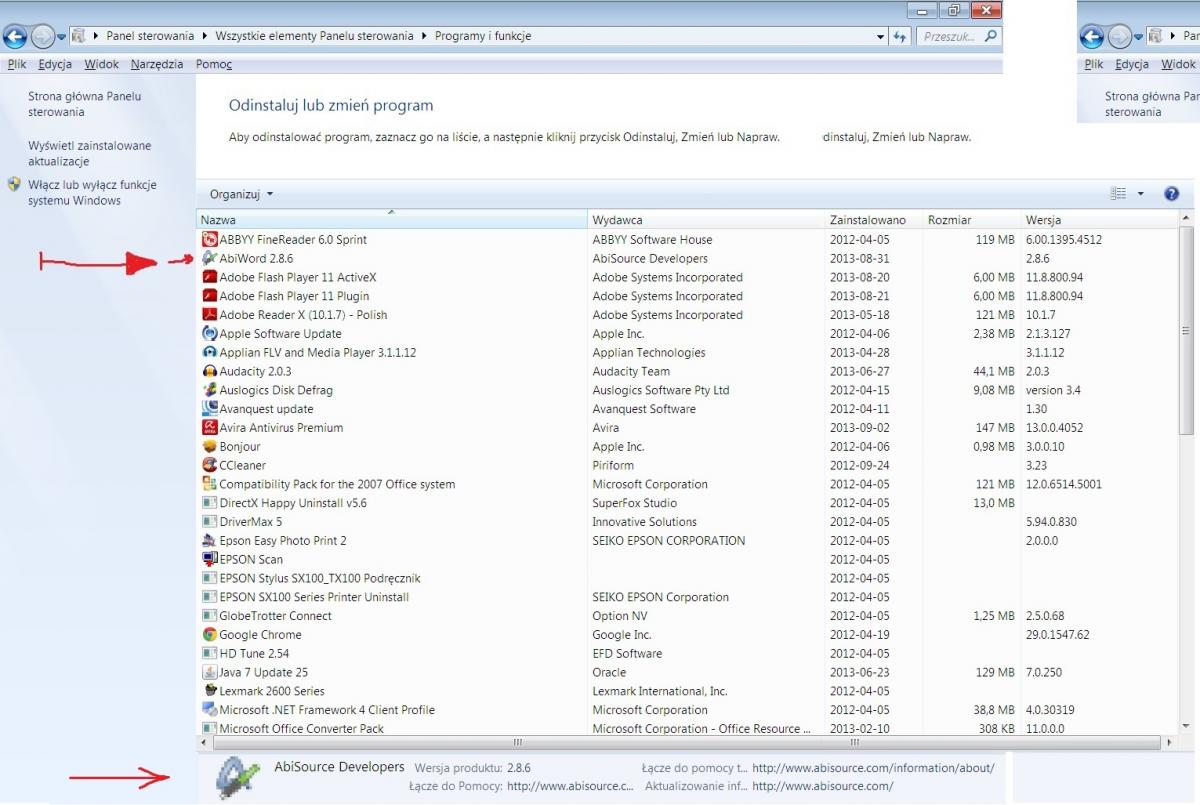This screenshot has height=805, width=1200.
Task: Select the GlobeTrotter Connect row
Action: (688, 615)
